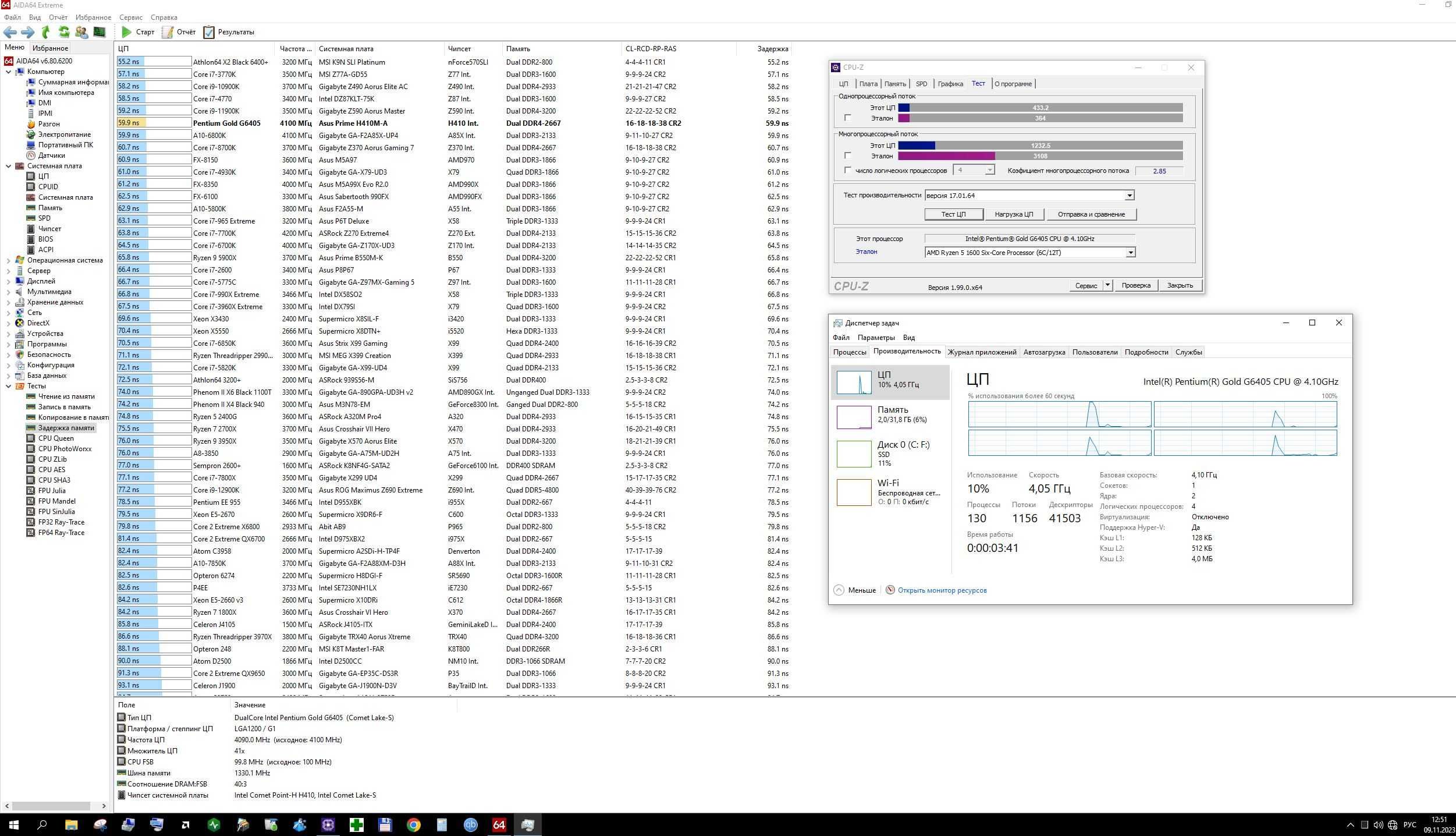Open the Файл menu in AIDA64
Screen dimensions: 1456x836
pos(12,17)
